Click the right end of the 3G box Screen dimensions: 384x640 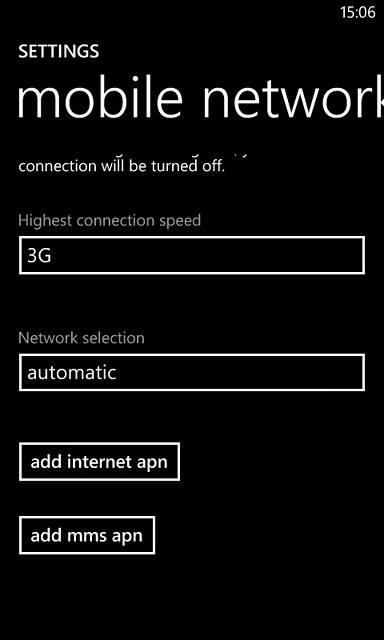click(x=347, y=255)
